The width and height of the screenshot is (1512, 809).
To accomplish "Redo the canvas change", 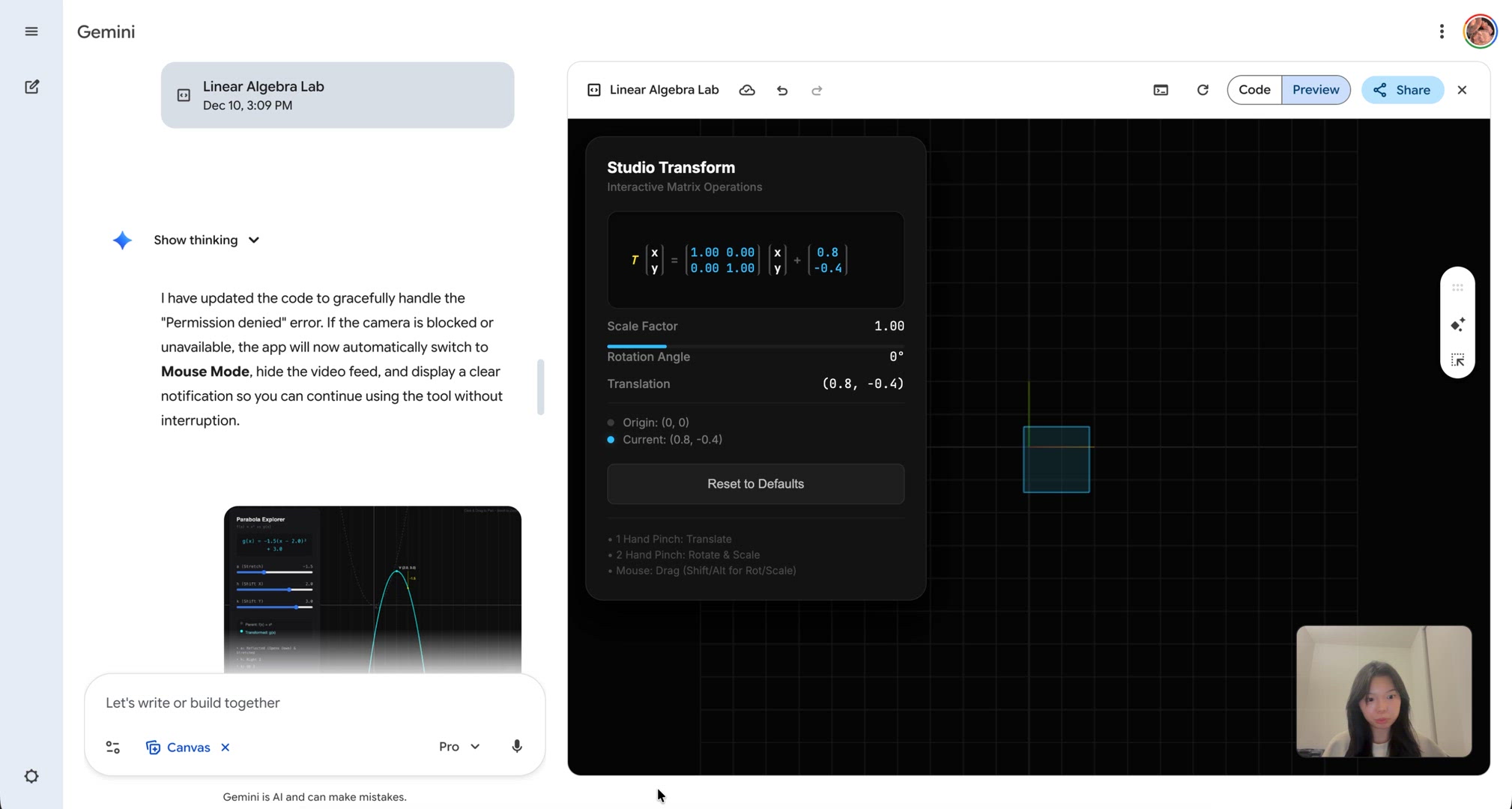I will (x=817, y=90).
